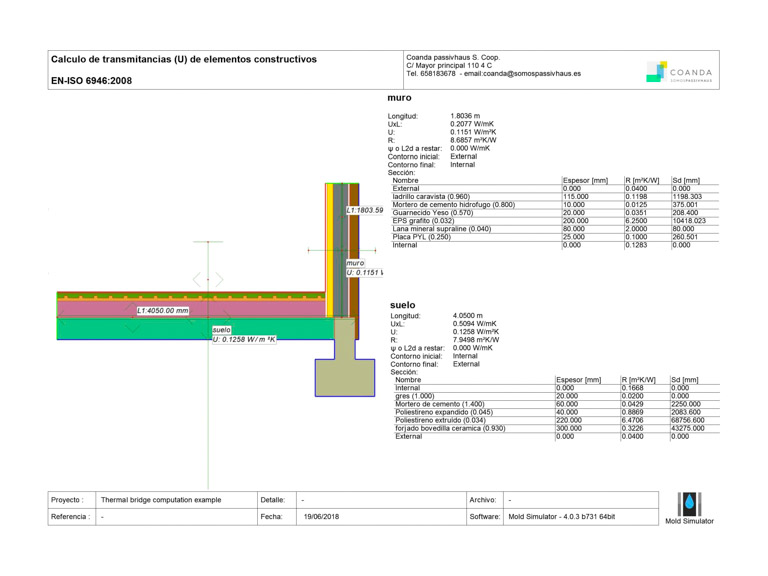This screenshot has width=768, height=576.
Task: Select Sd cell '2083.600'
Action: [686, 412]
